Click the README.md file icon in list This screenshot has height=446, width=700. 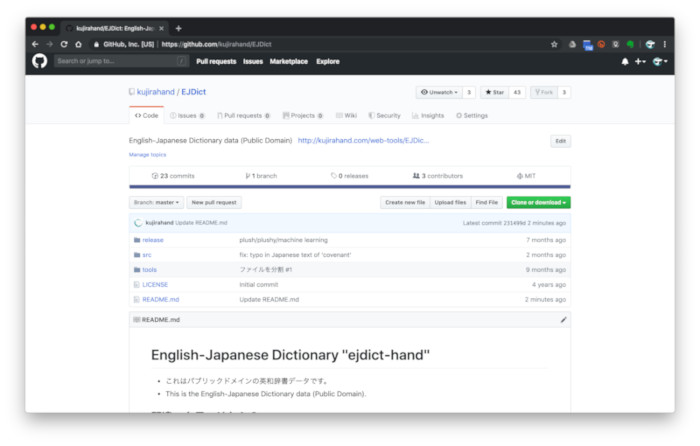[137, 300]
